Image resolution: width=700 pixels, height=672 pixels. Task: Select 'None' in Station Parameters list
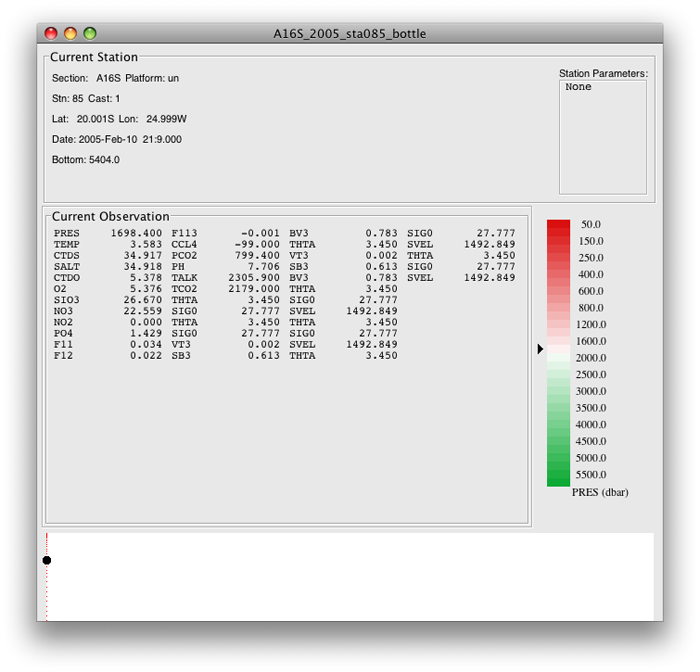click(578, 87)
